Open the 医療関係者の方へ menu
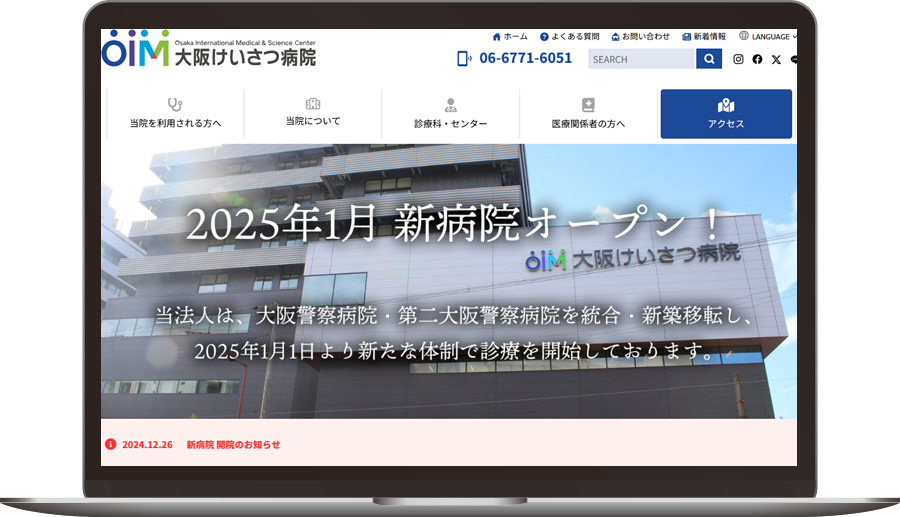The height and width of the screenshot is (517, 900). tap(588, 114)
